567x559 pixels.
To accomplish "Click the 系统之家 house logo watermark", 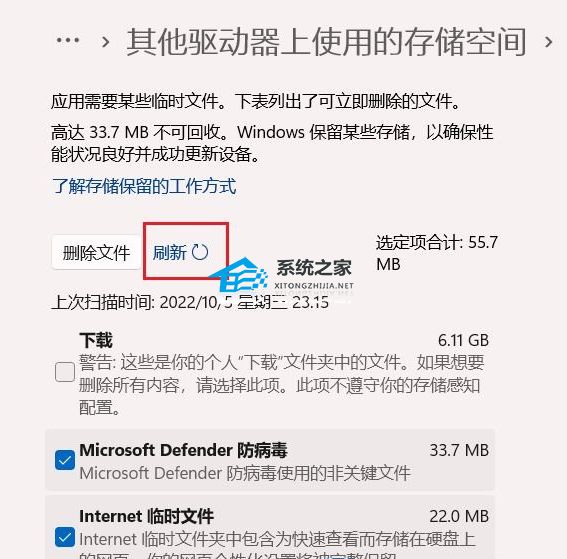I will click(239, 275).
